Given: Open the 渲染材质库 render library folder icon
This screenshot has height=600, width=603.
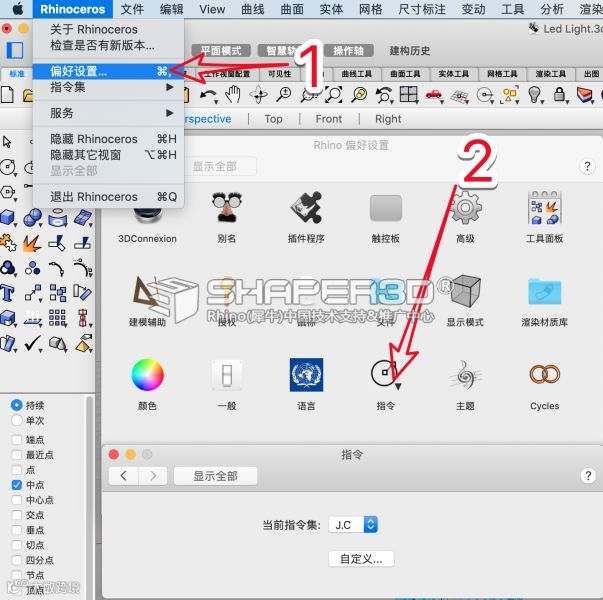Looking at the screenshot, I should [545, 291].
